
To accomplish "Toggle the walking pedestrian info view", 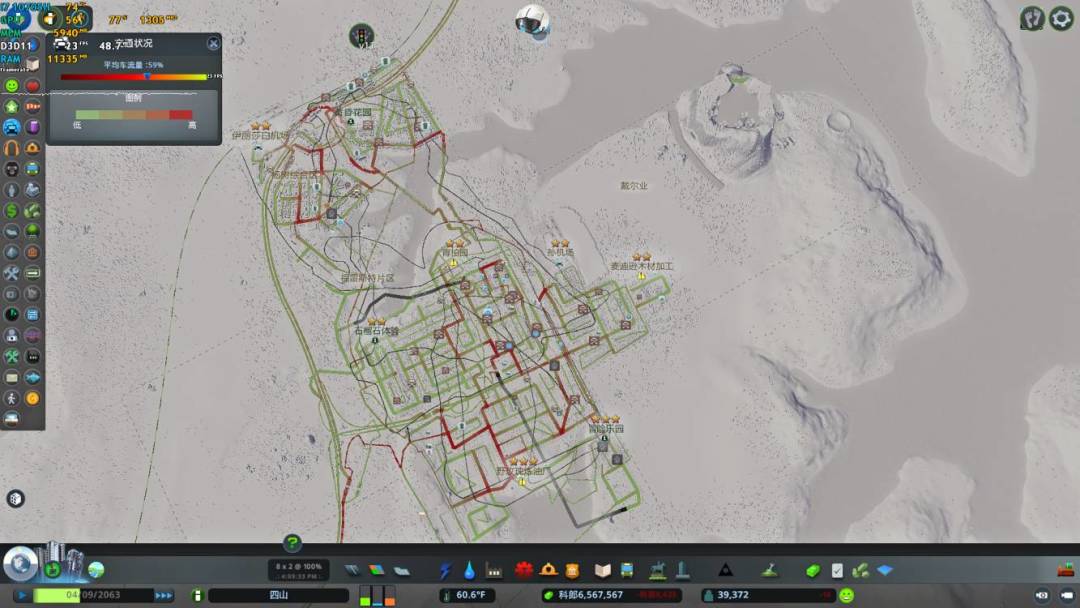I will pyautogui.click(x=12, y=398).
